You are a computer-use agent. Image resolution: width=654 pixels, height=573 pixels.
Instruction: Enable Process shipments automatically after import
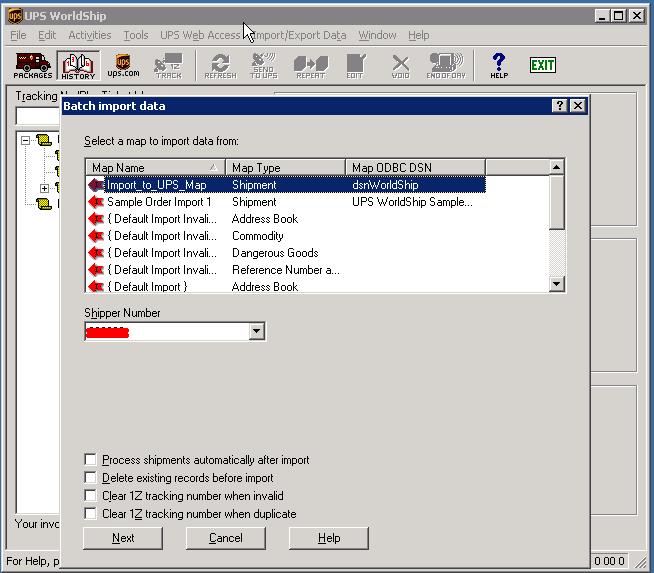pos(92,460)
